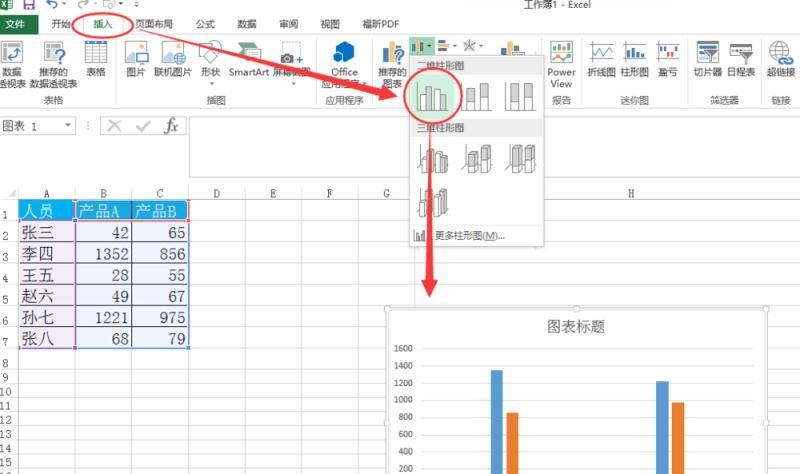800x474 pixels.
Task: Switch to the 公式 tab
Action: coord(205,24)
